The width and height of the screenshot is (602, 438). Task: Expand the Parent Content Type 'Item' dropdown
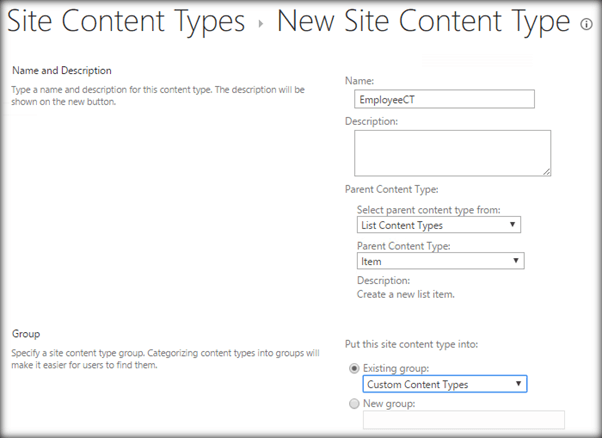pyautogui.click(x=440, y=261)
